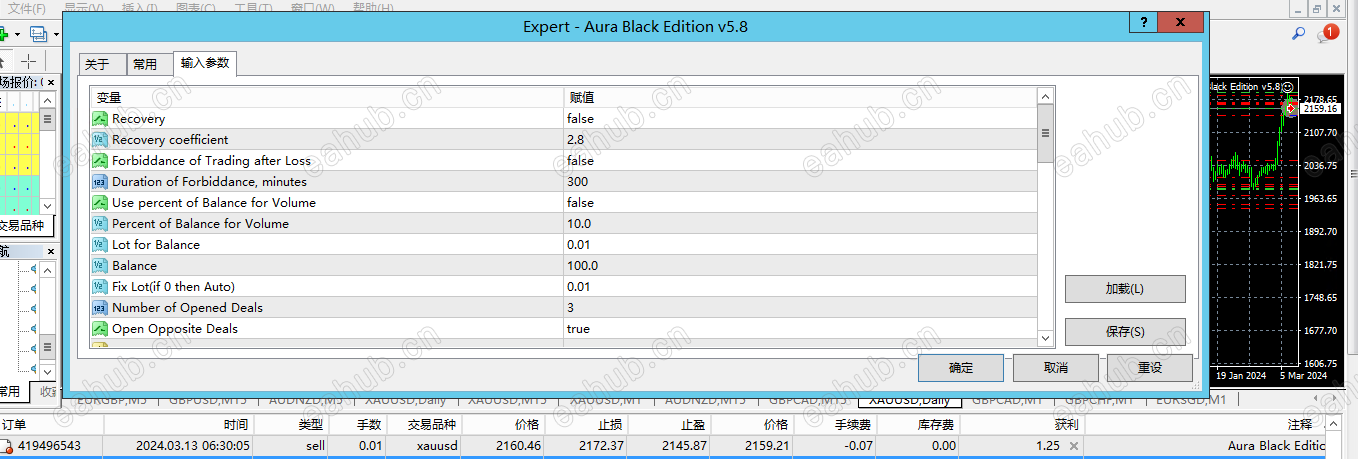The width and height of the screenshot is (1358, 459).
Task: Click the integer icon beside Duration of Forbiddance
Action: click(x=100, y=182)
